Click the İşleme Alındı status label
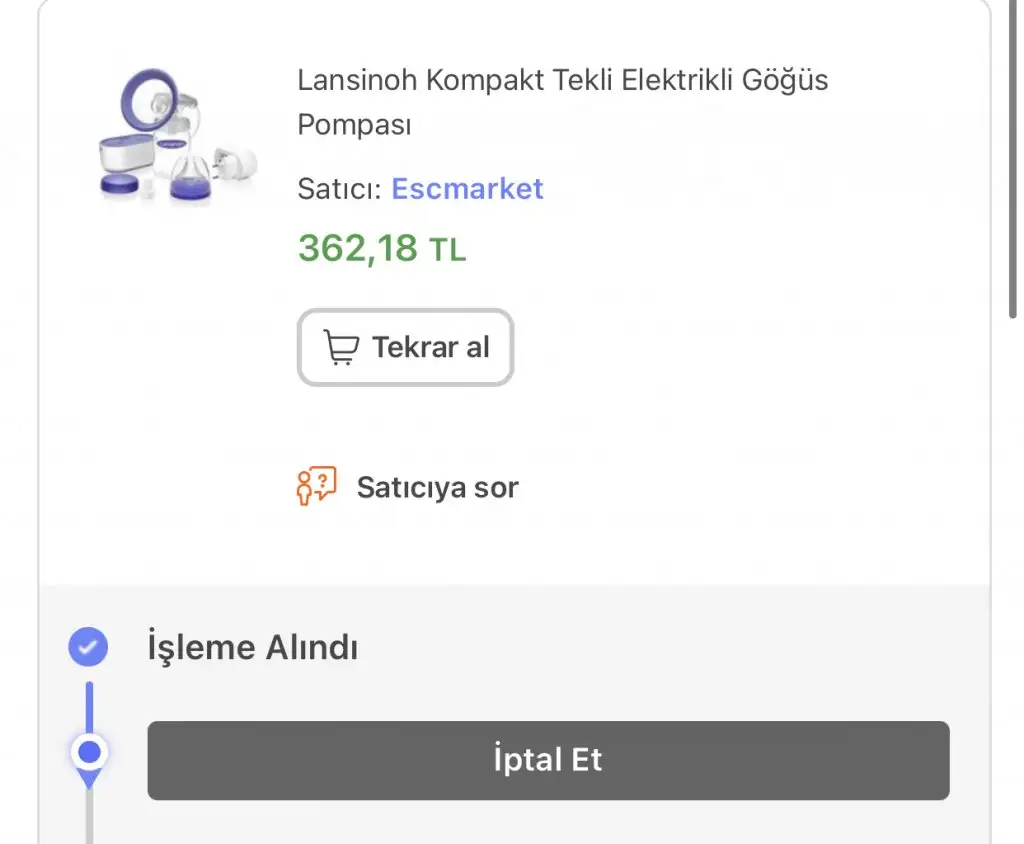 point(252,647)
